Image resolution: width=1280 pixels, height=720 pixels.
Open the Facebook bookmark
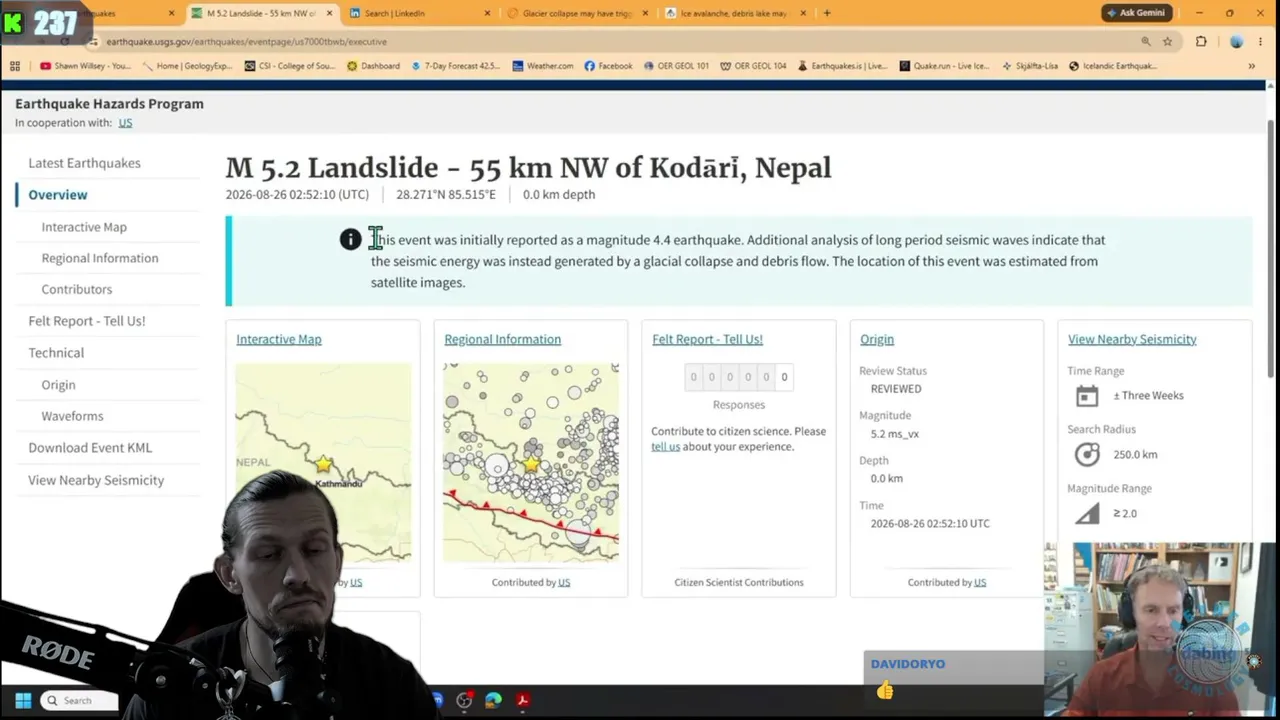click(x=608, y=66)
